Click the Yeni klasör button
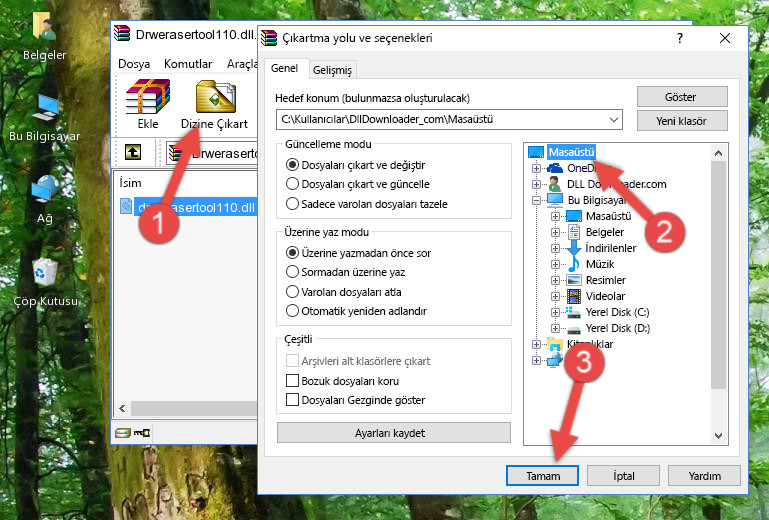 pos(682,121)
